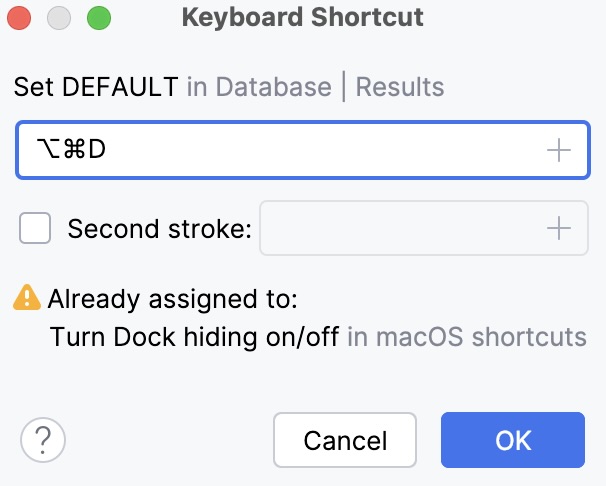The width and height of the screenshot is (606, 486).
Task: Cancel the keyboard shortcut change
Action: point(345,440)
